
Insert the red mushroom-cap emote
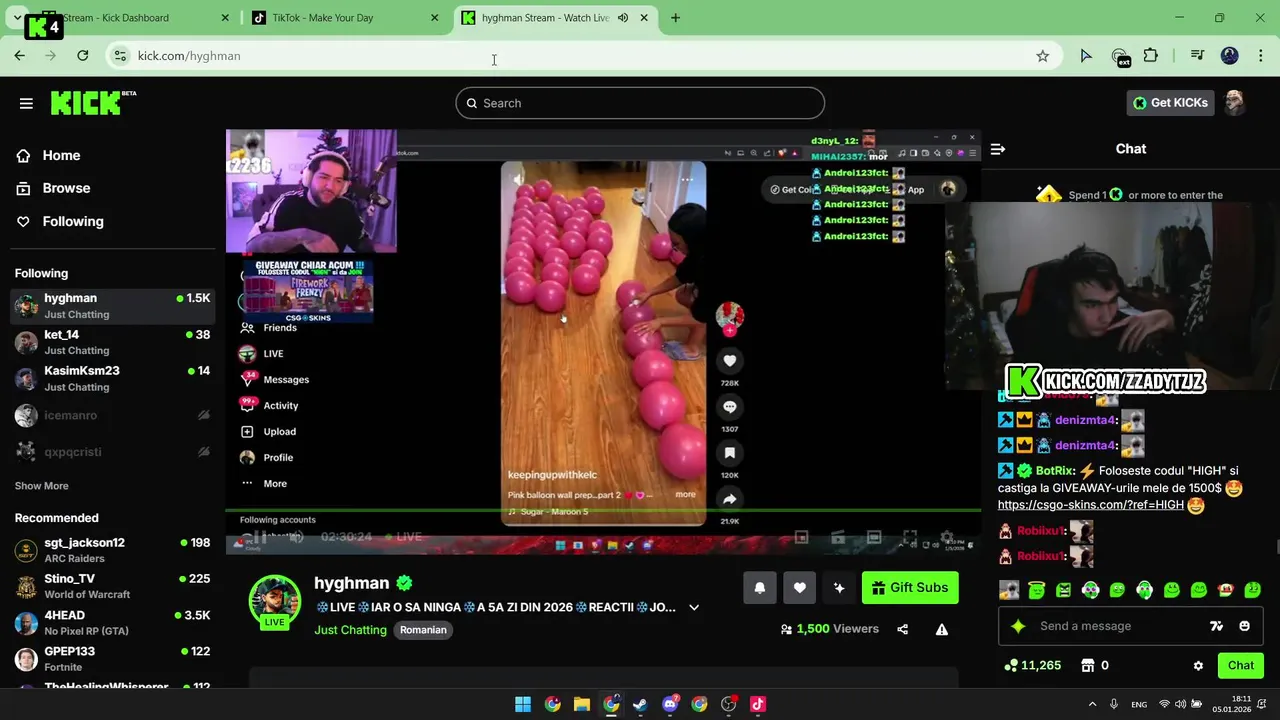click(x=1225, y=590)
